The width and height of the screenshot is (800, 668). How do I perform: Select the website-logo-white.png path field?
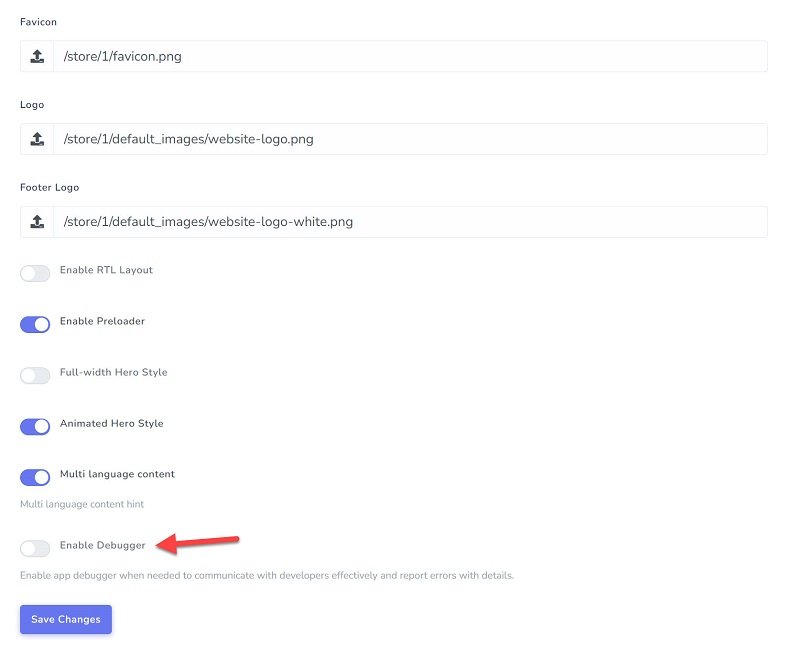click(410, 222)
